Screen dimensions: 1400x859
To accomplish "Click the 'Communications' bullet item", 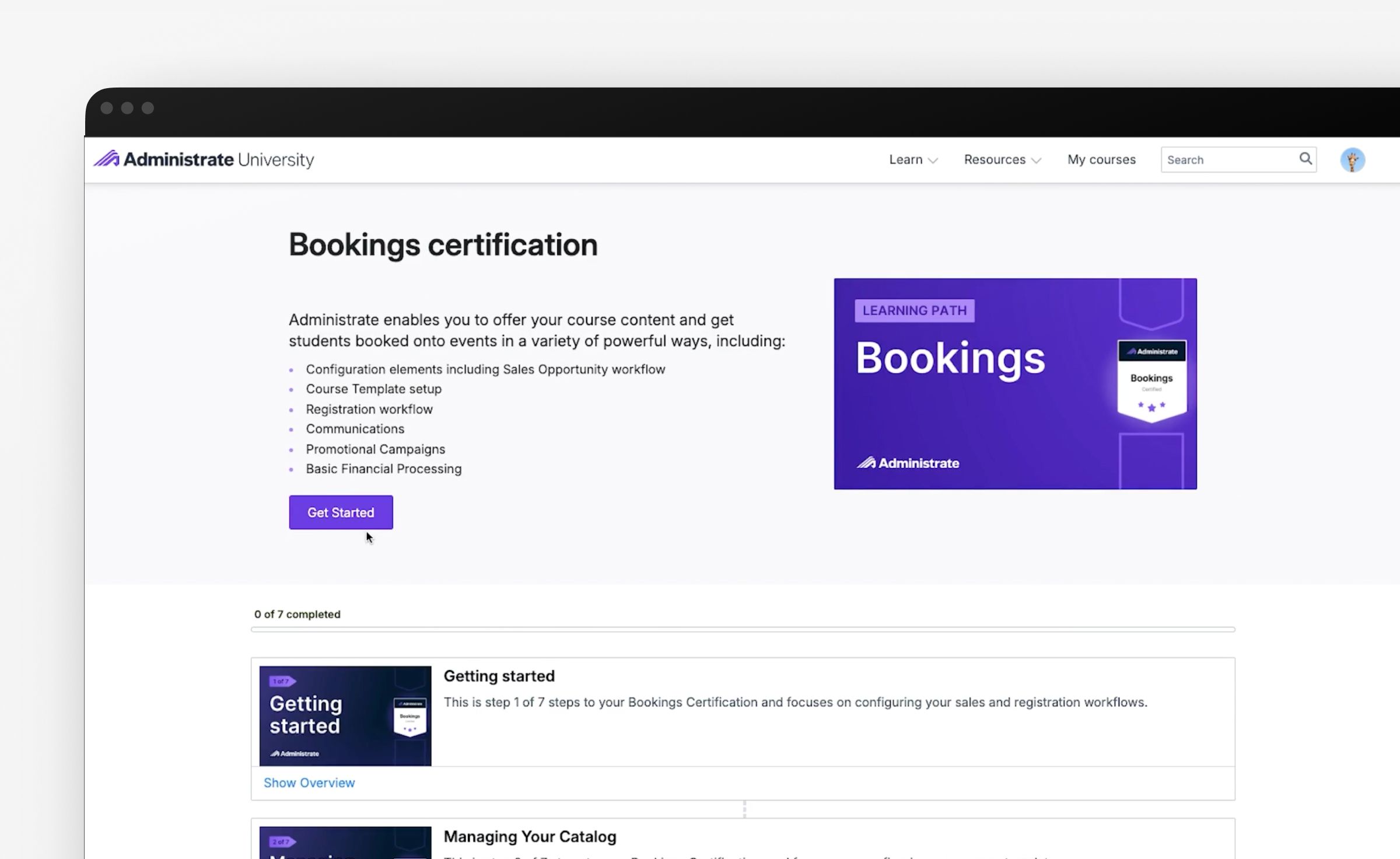I will [355, 429].
